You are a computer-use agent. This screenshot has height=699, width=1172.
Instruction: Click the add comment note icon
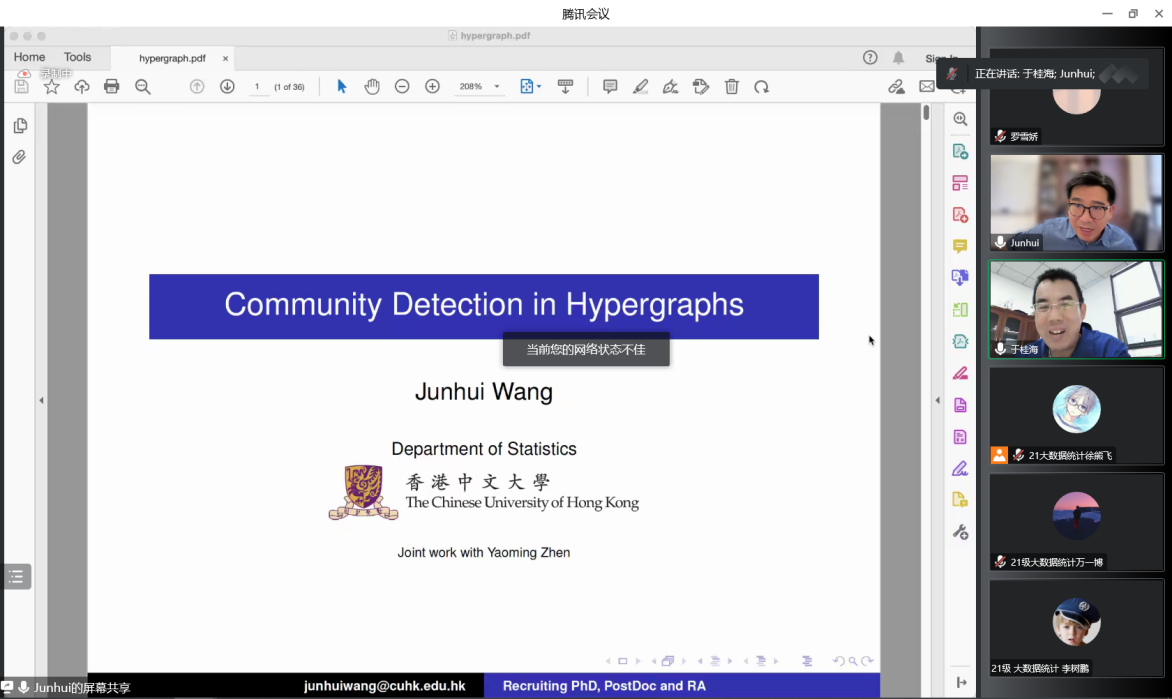tap(610, 87)
